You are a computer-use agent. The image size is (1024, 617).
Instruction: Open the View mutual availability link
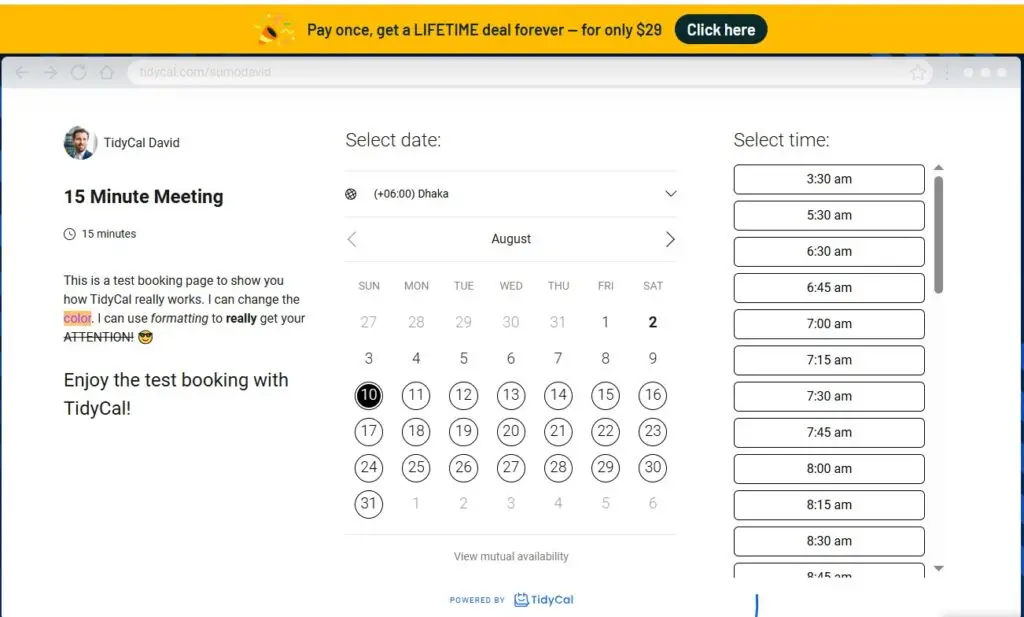point(511,556)
